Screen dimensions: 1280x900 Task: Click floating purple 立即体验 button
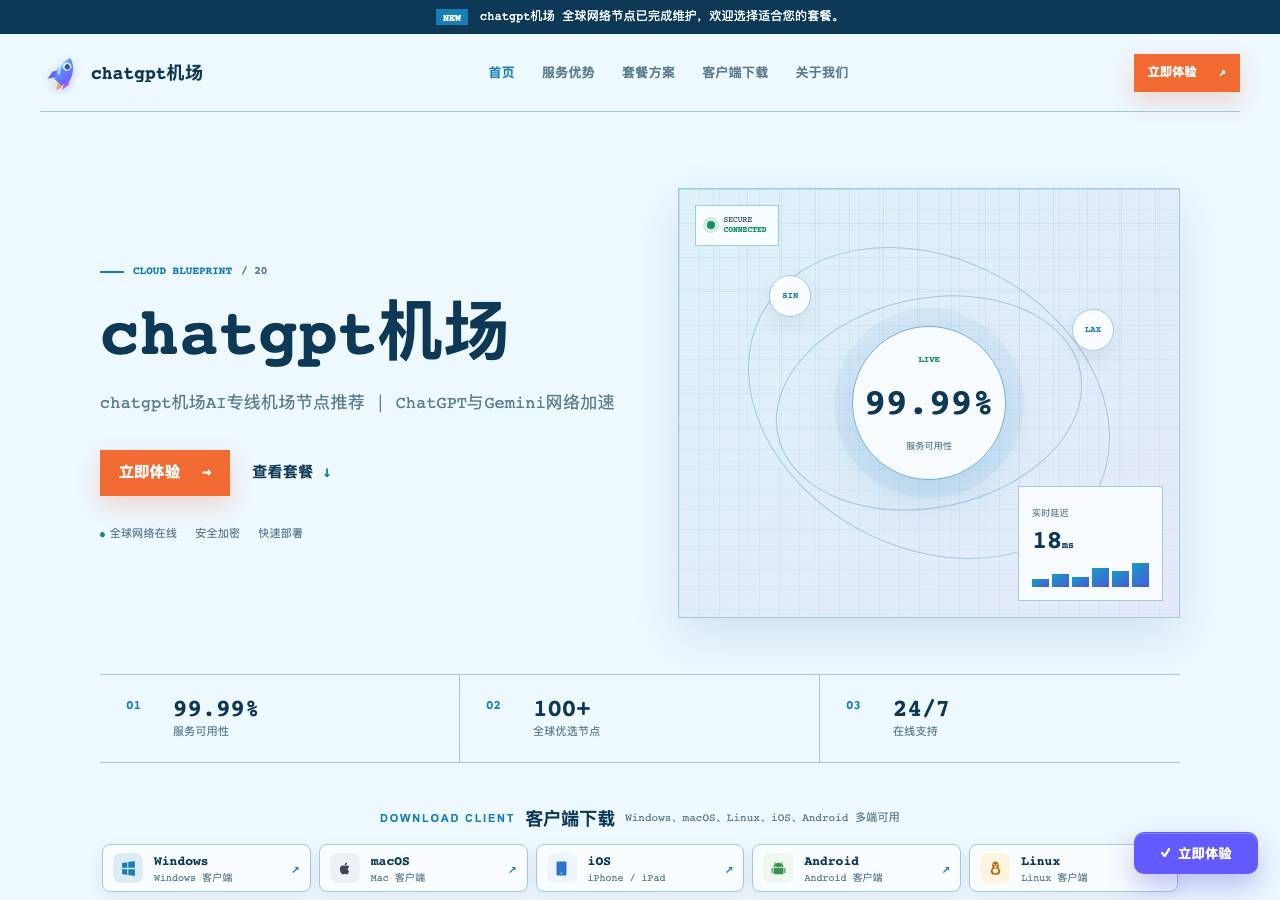tap(1196, 853)
